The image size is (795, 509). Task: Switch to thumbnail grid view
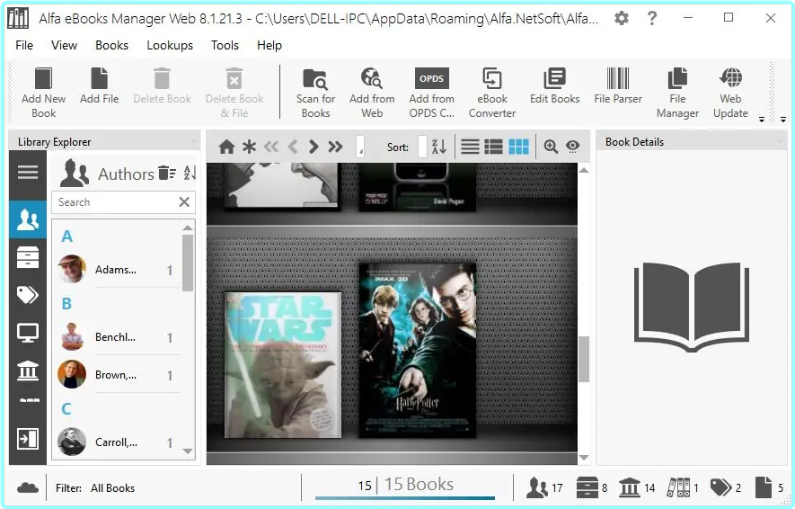518,147
